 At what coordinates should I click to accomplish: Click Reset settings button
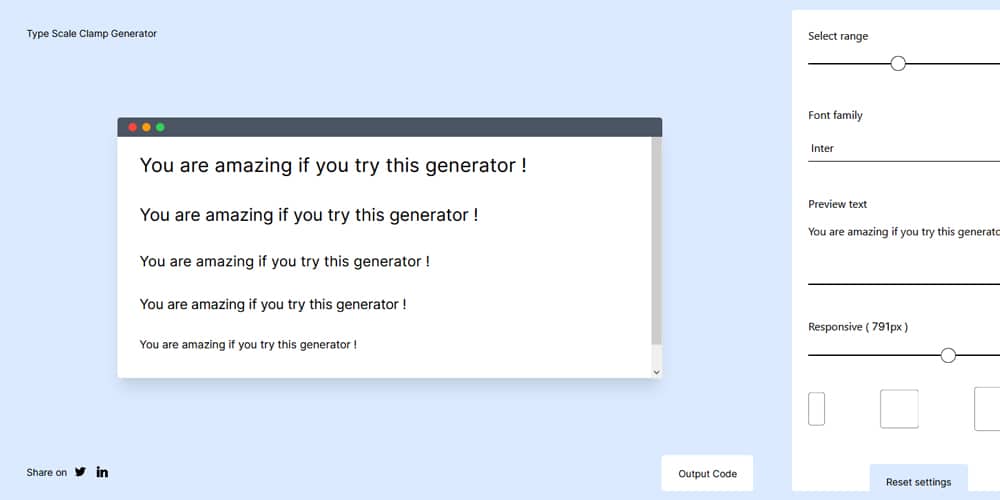(918, 482)
